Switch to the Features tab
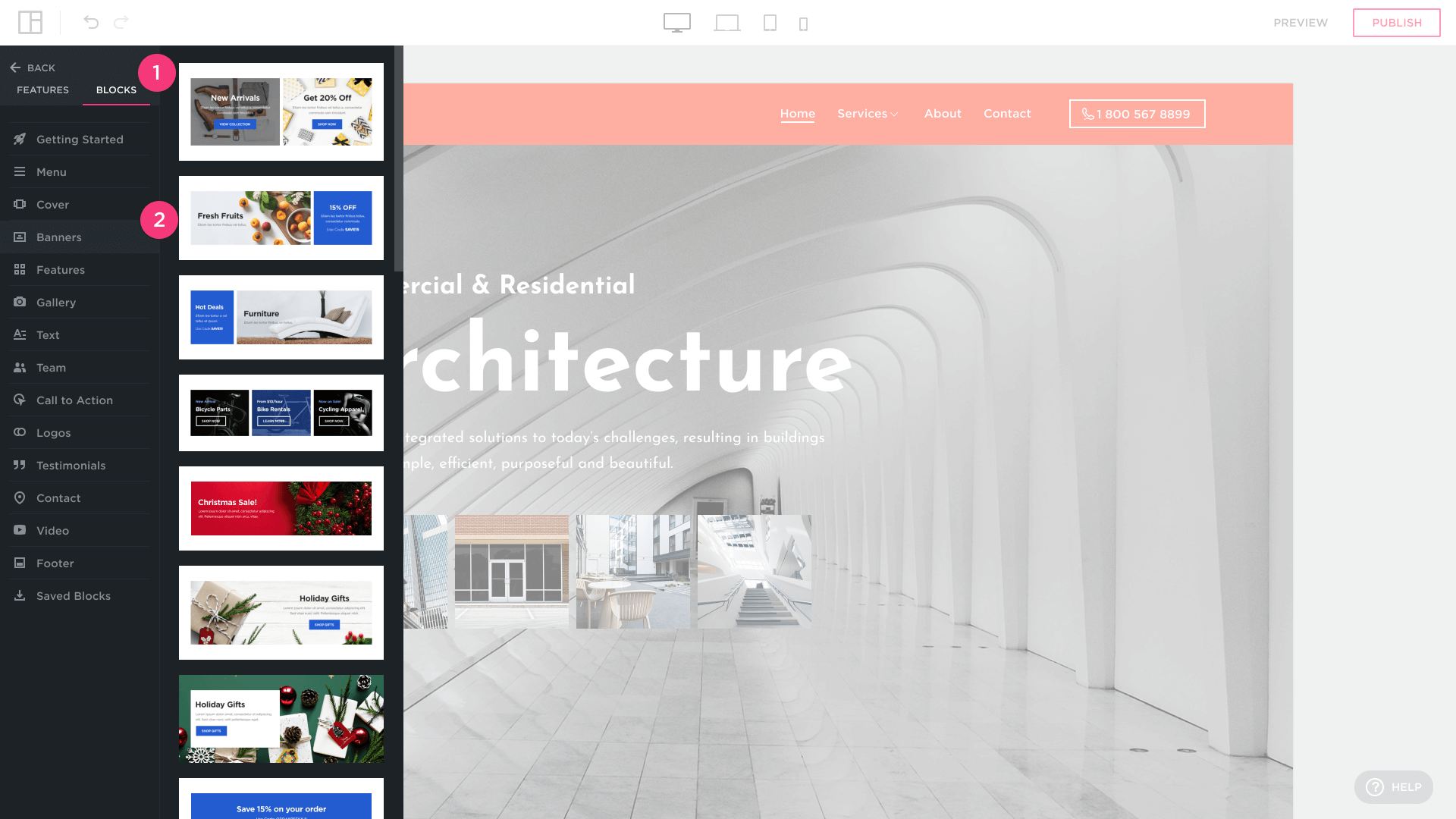1456x819 pixels. pos(42,89)
